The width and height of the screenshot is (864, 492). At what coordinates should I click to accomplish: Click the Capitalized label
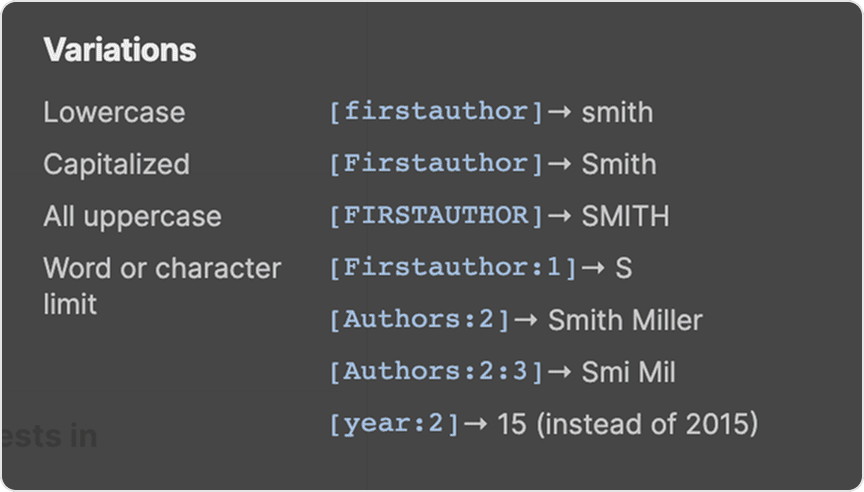pos(116,164)
